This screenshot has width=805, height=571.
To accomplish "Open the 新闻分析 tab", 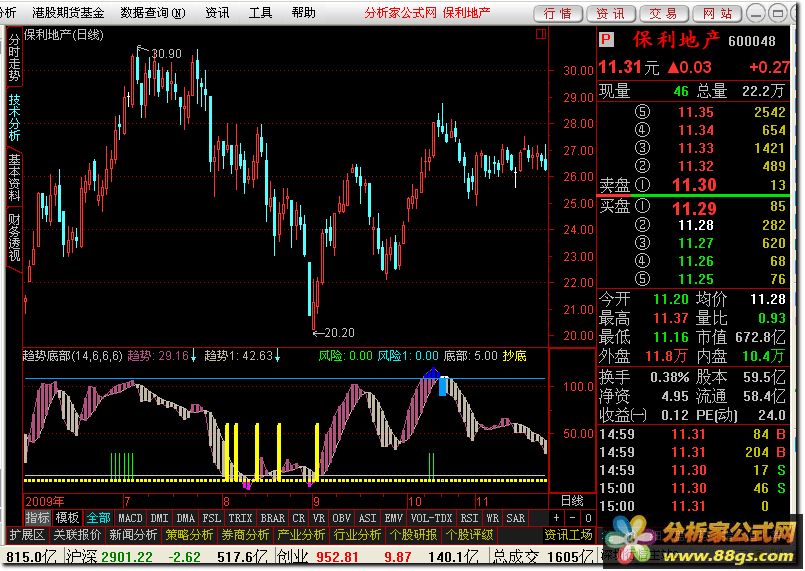I will pos(133,535).
